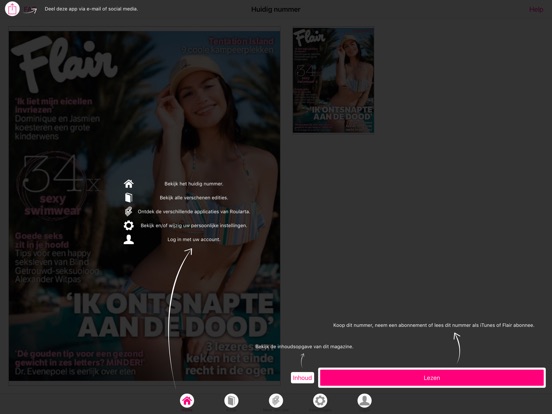Select the small Flair cover thumbnail

(333, 80)
